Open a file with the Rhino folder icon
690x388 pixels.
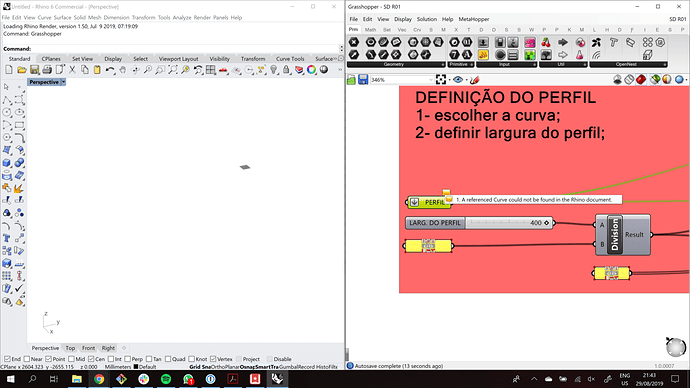pyautogui.click(x=22, y=70)
